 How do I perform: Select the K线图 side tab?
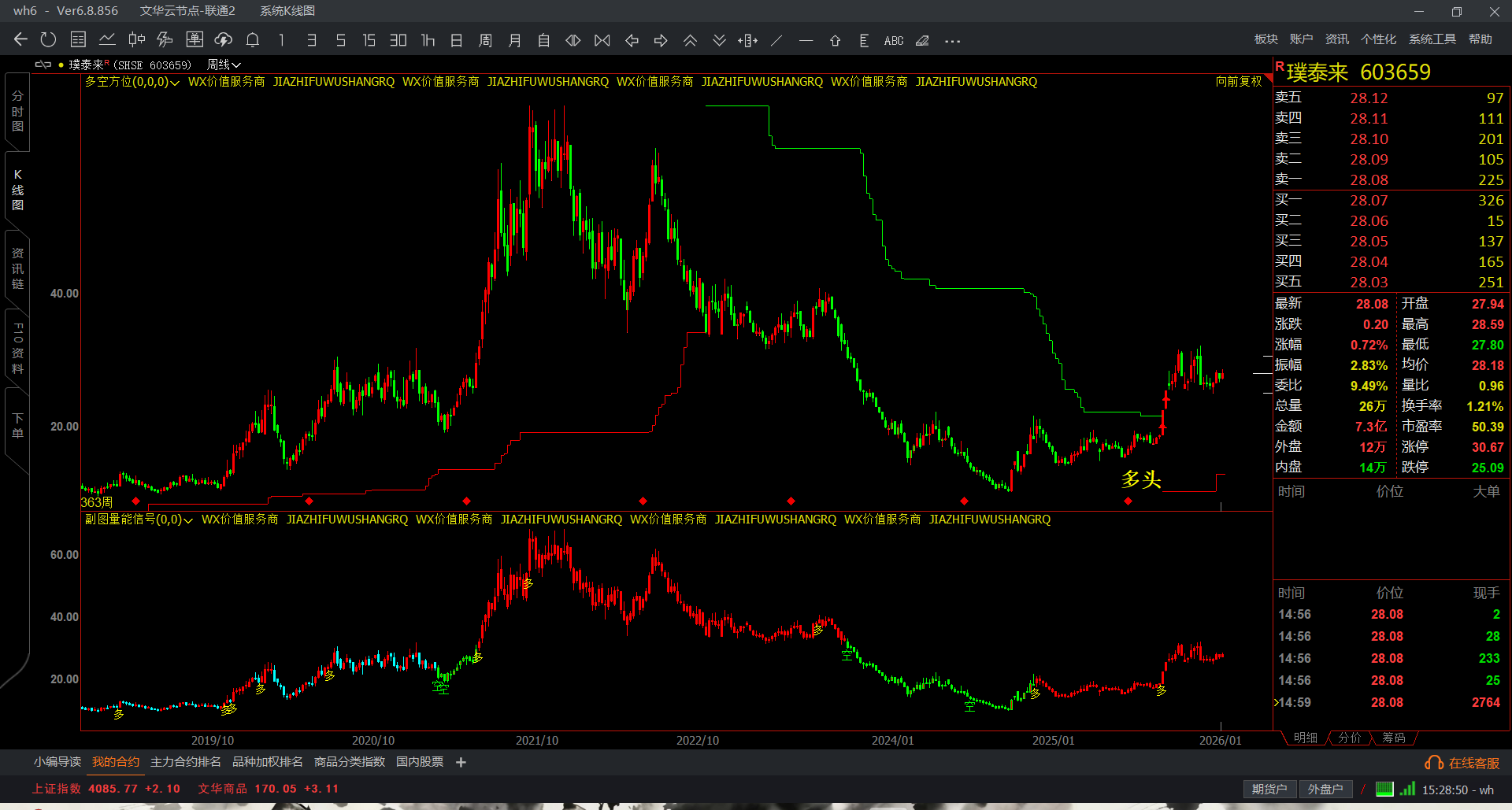tap(17, 190)
